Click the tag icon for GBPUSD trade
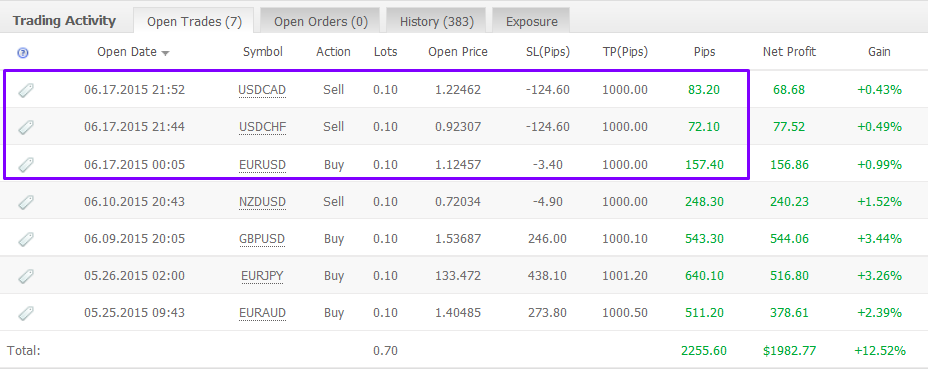This screenshot has width=928, height=369. (26, 239)
